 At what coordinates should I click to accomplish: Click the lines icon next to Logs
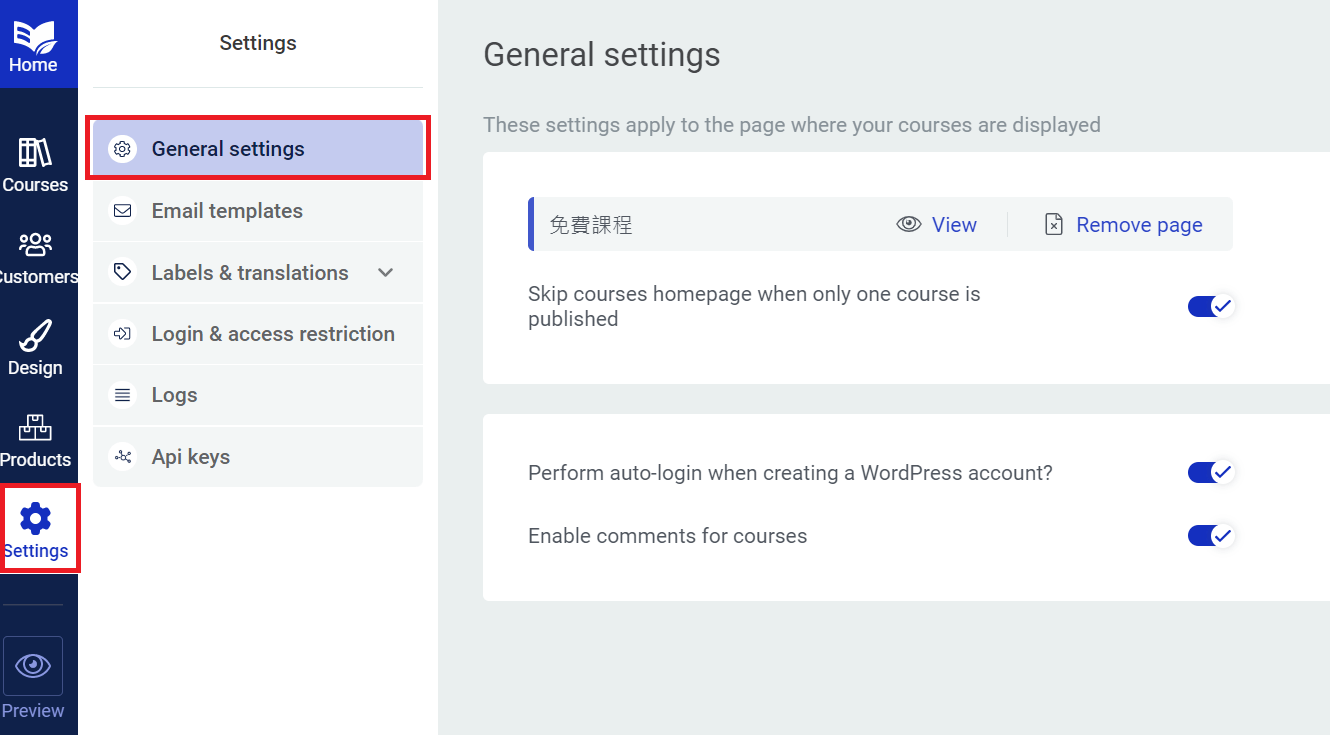[122, 395]
